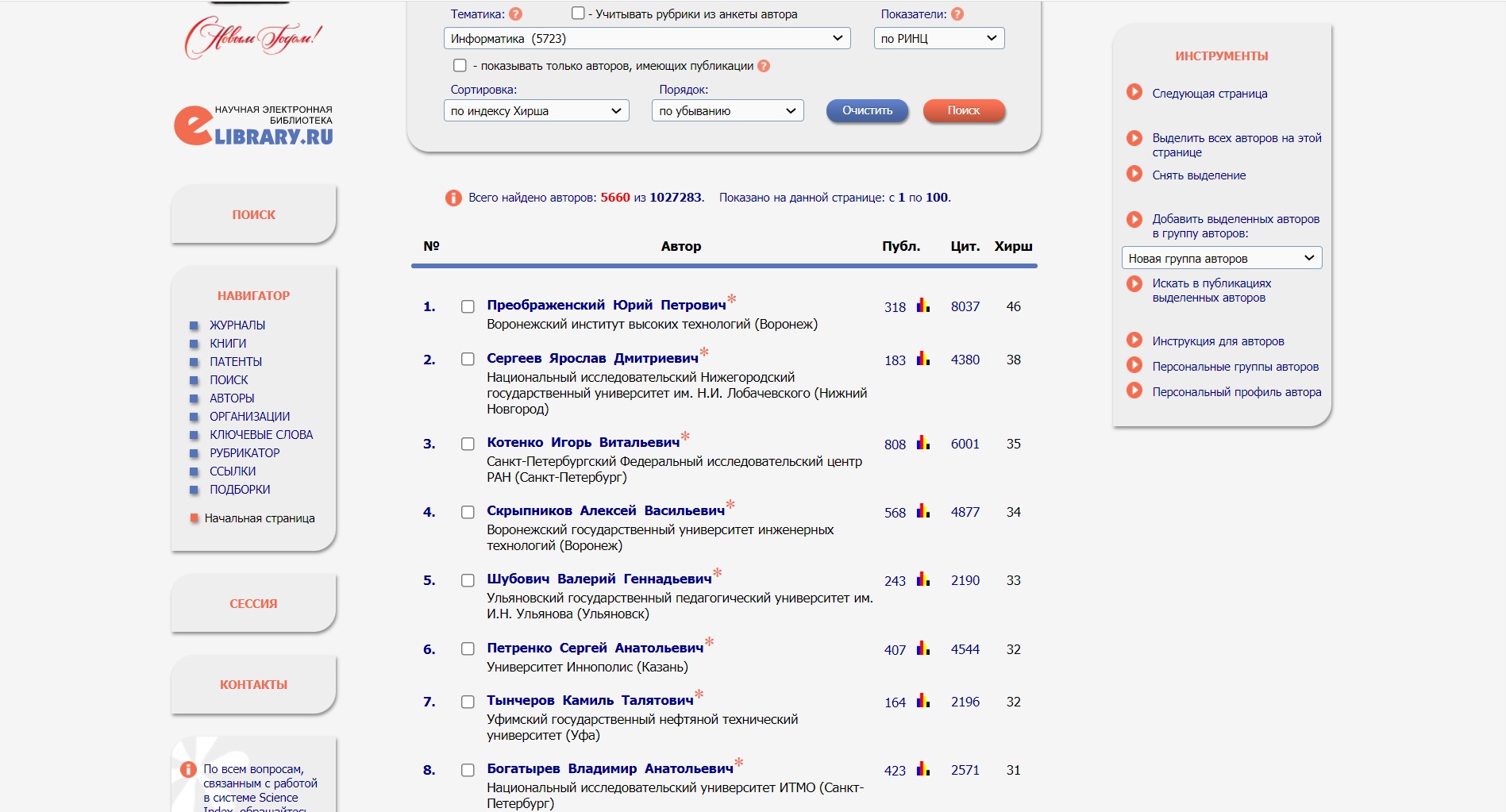Open citation chart icon for Шубович
Screen dimensions: 1506x812
(x=923, y=579)
